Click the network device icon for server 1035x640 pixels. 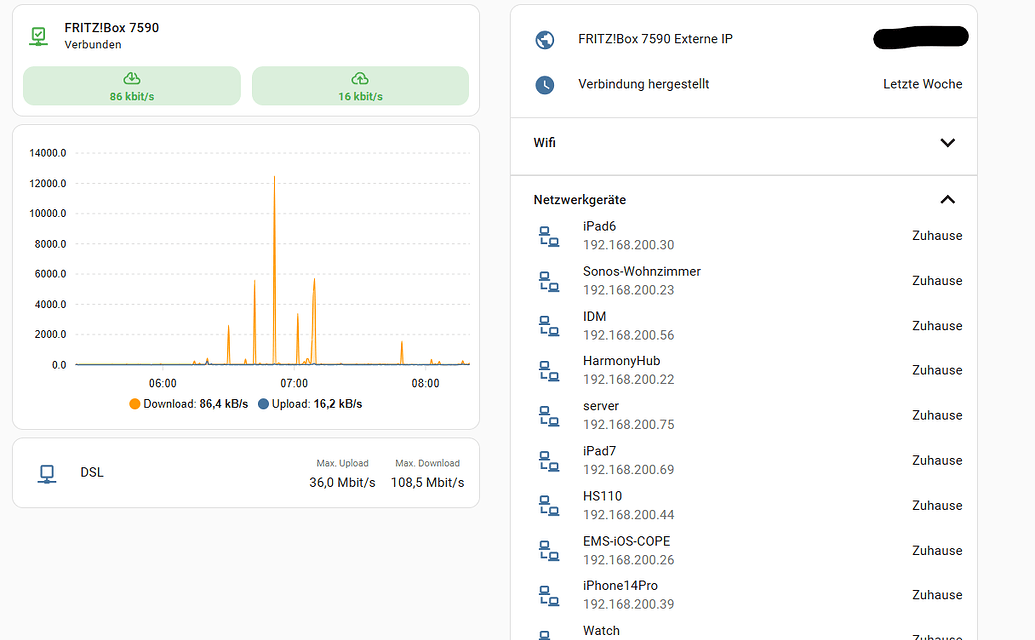click(549, 415)
